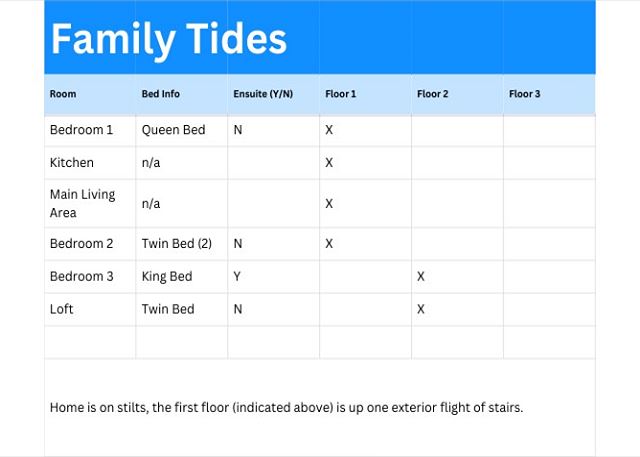This screenshot has height=457, width=640.
Task: Select the Loft room cell
Action: 62,309
